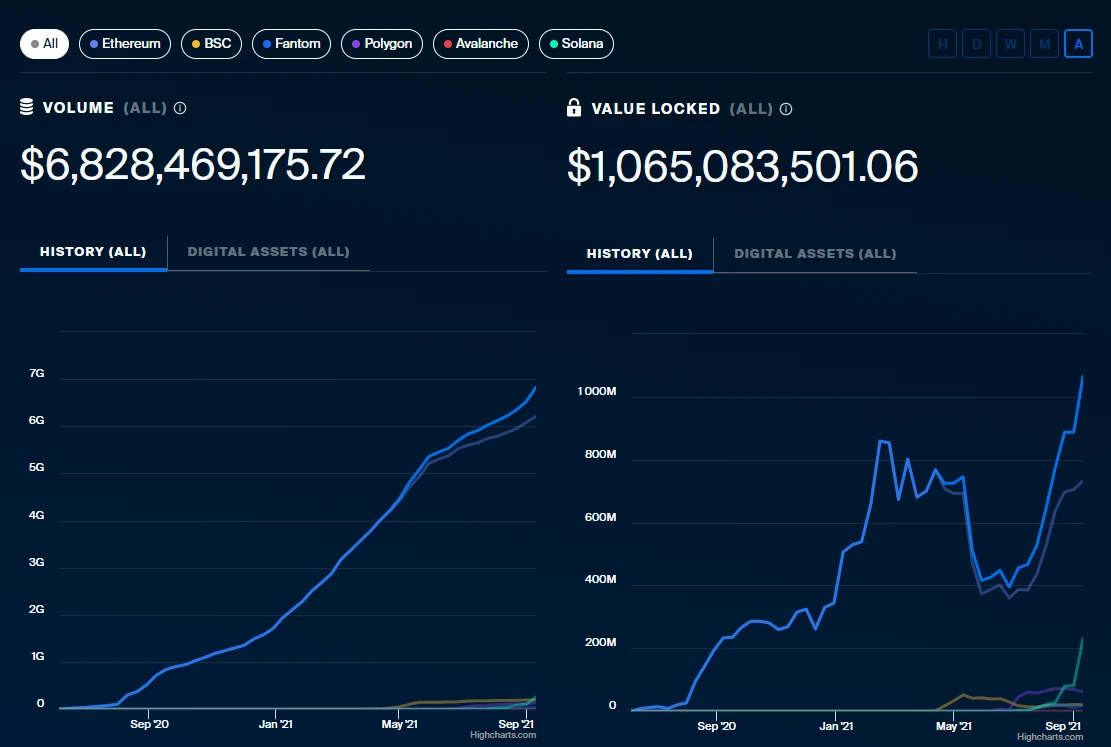
Task: Filter charts by BSC
Action: pyautogui.click(x=211, y=44)
